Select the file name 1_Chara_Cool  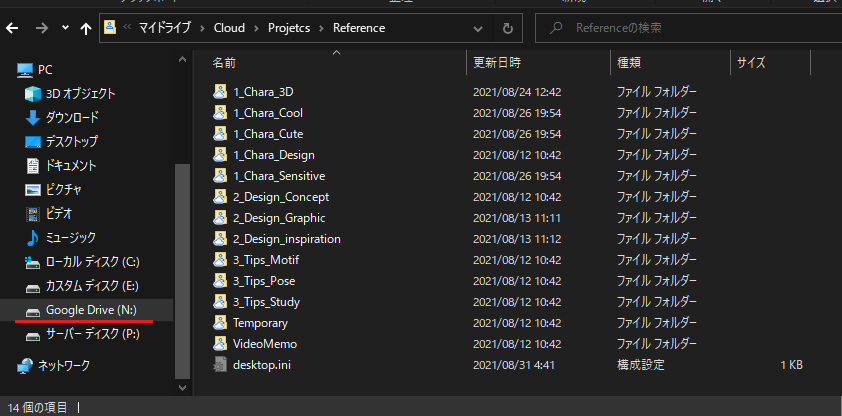(268, 113)
